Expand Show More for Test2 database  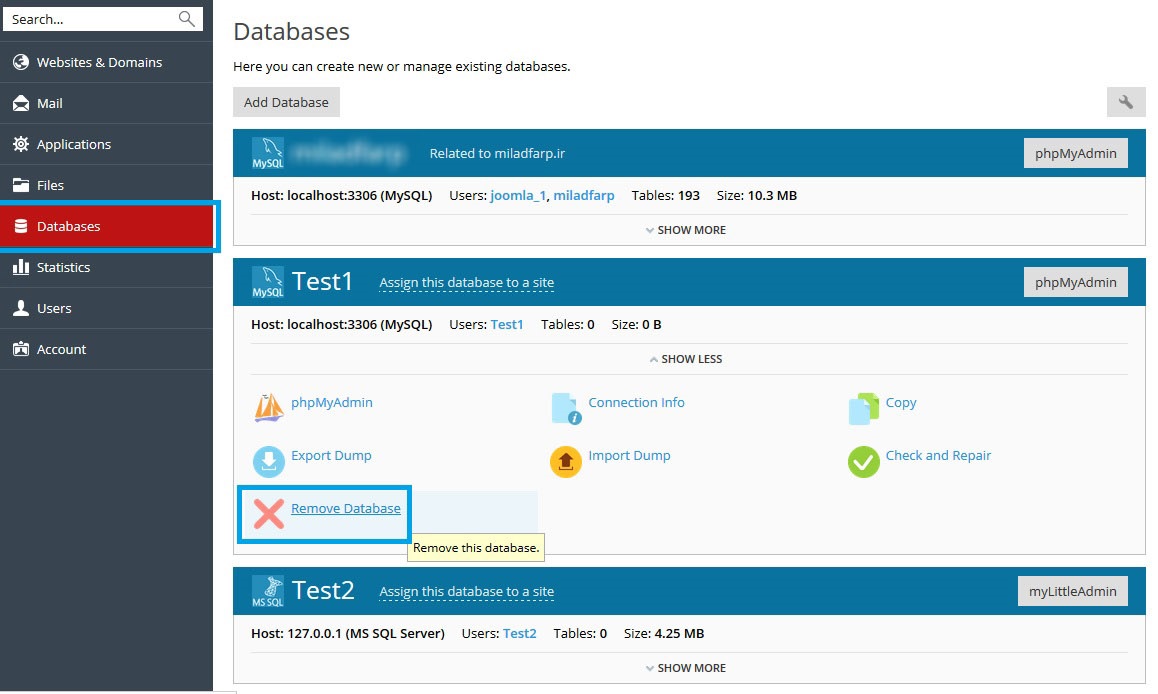pos(686,668)
